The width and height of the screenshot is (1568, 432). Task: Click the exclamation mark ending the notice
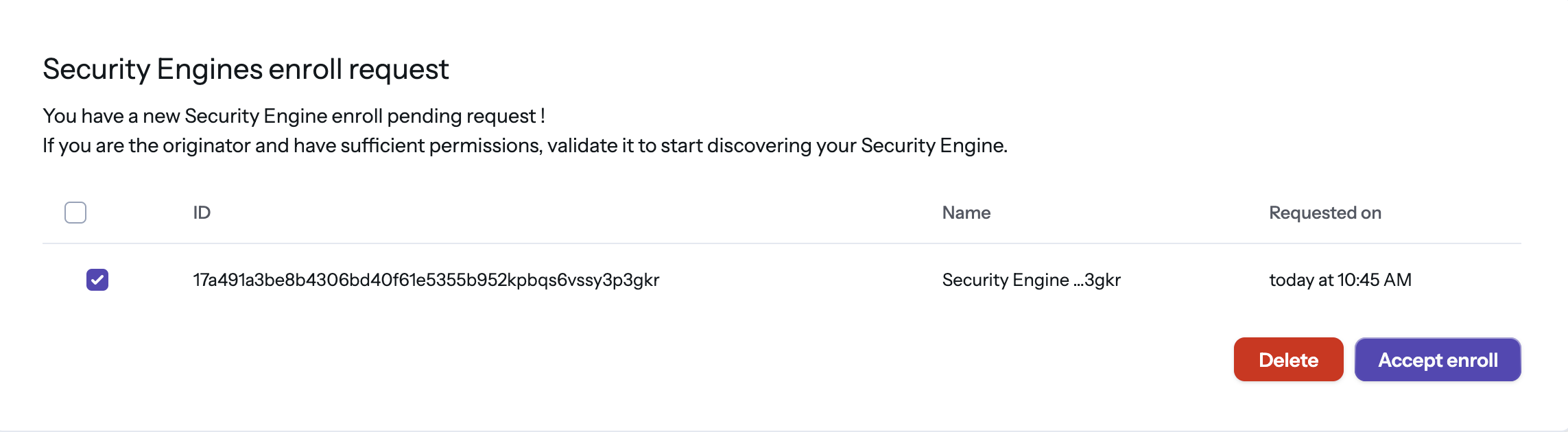[543, 116]
